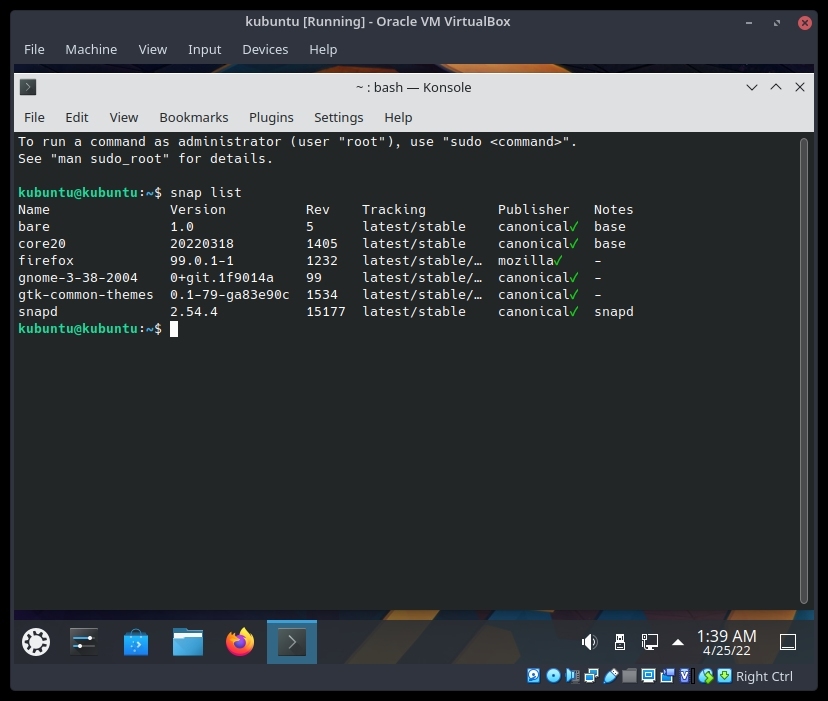Click VirtualBox shared folders status icon
The image size is (828, 701).
tap(629, 676)
